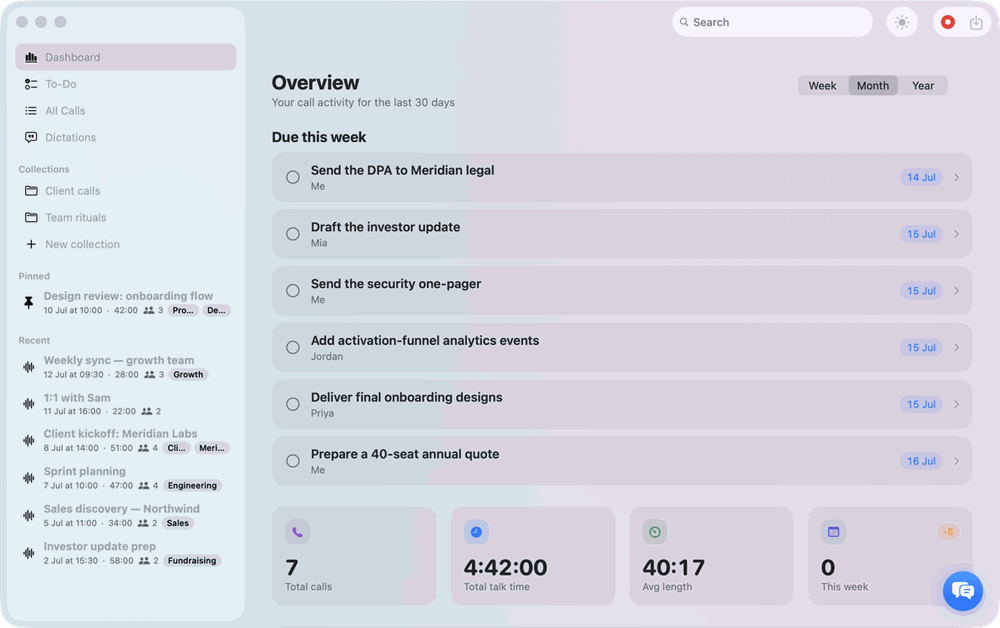The image size is (1000, 628).
Task: Click the search magnifier icon
Action: click(684, 22)
